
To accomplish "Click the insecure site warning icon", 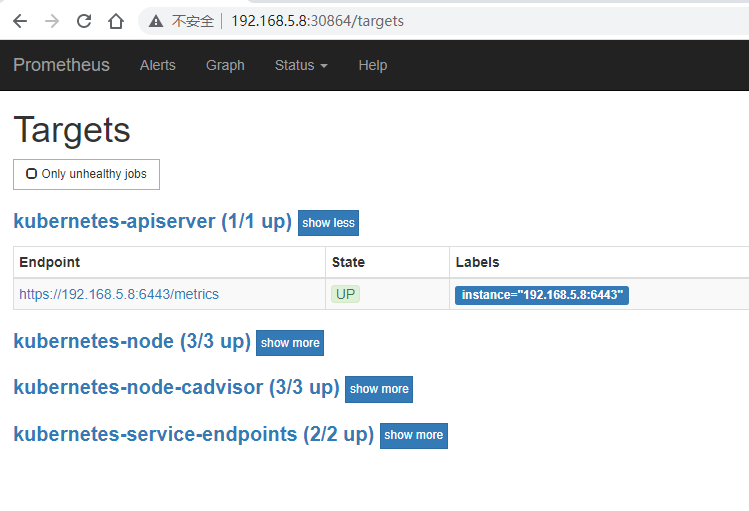I will point(156,21).
